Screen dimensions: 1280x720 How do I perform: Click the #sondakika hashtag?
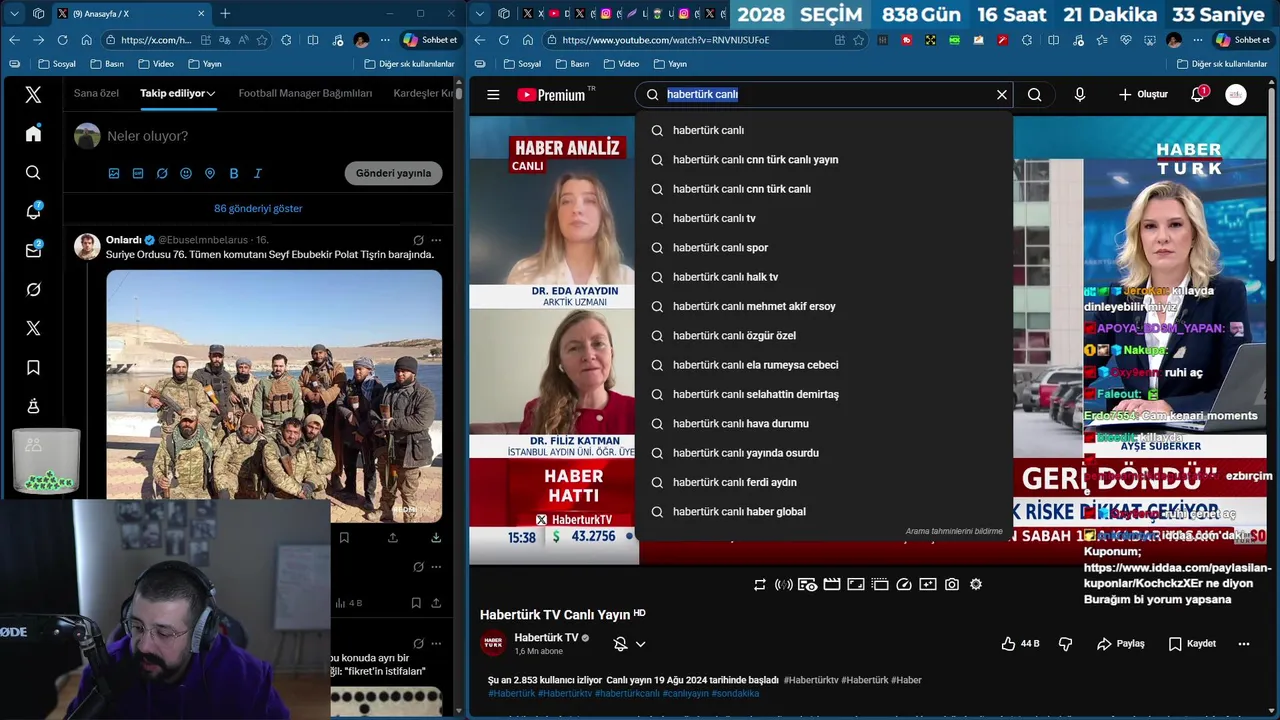click(x=735, y=694)
